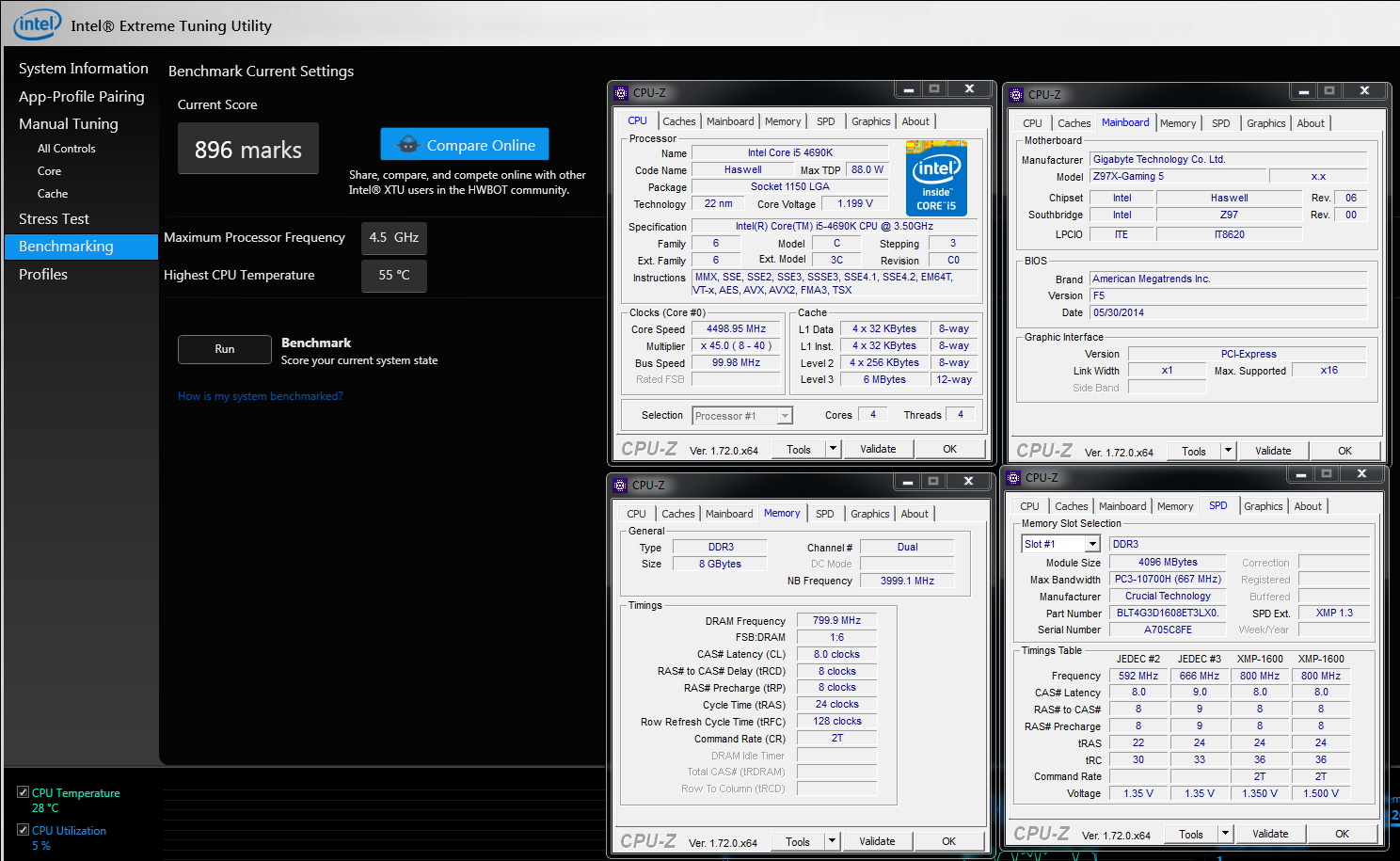Click the CPU-Z app icon in Memory window

coord(620,486)
